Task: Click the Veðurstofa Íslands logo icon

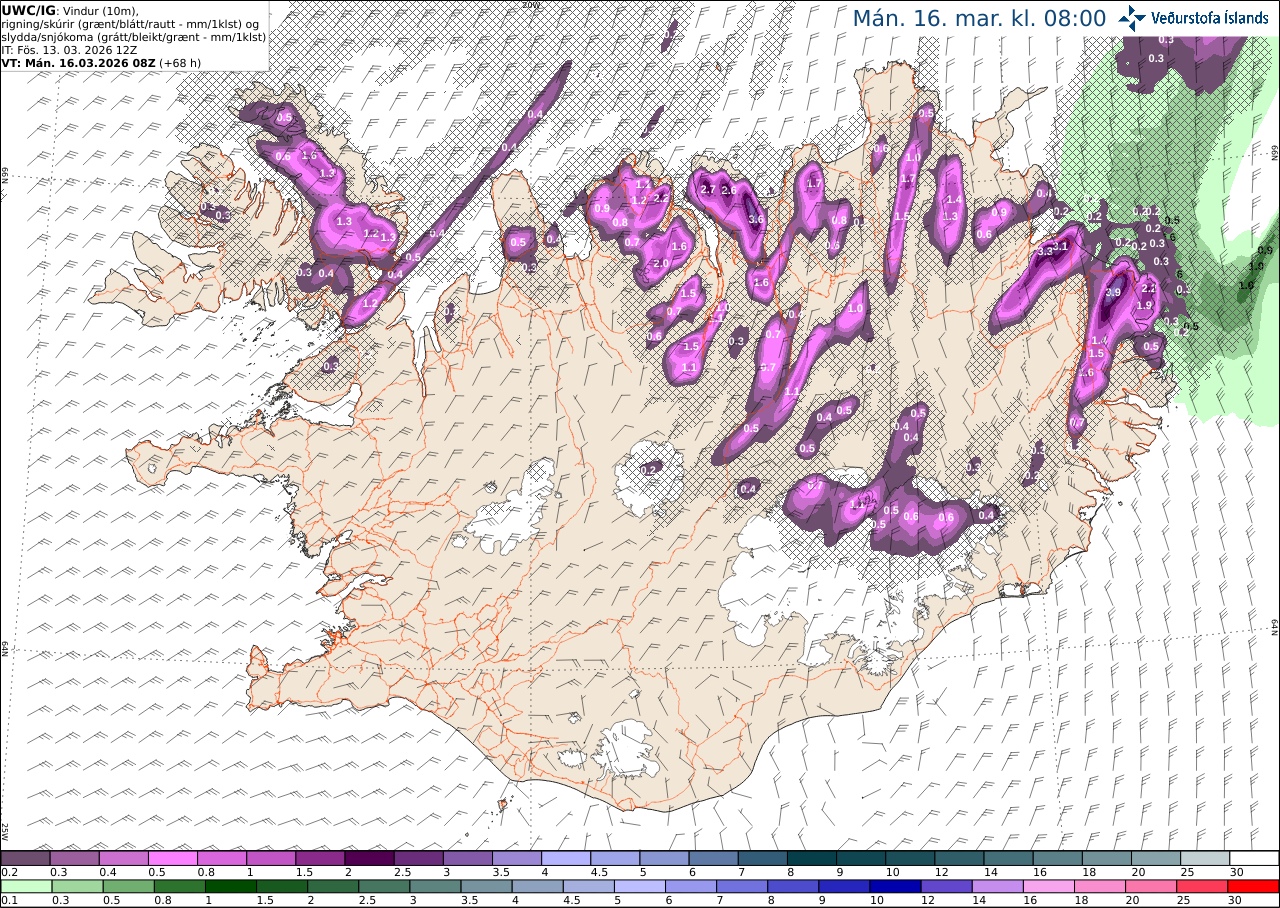Action: click(x=1132, y=18)
